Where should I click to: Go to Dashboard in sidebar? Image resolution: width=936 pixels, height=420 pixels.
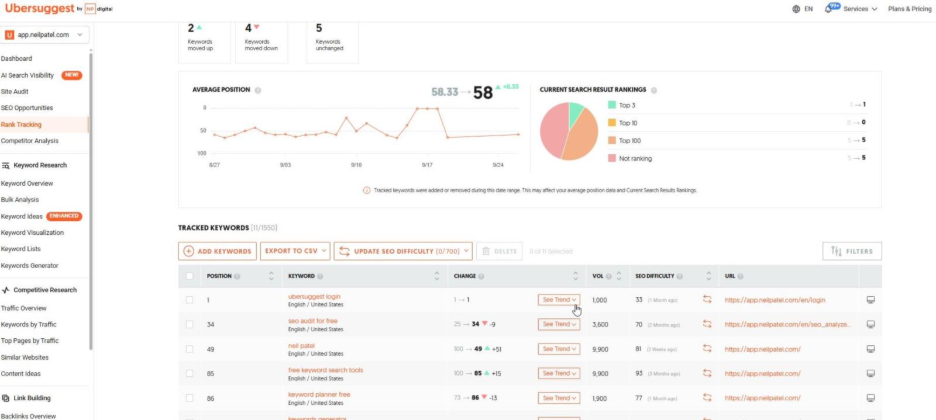pos(17,58)
